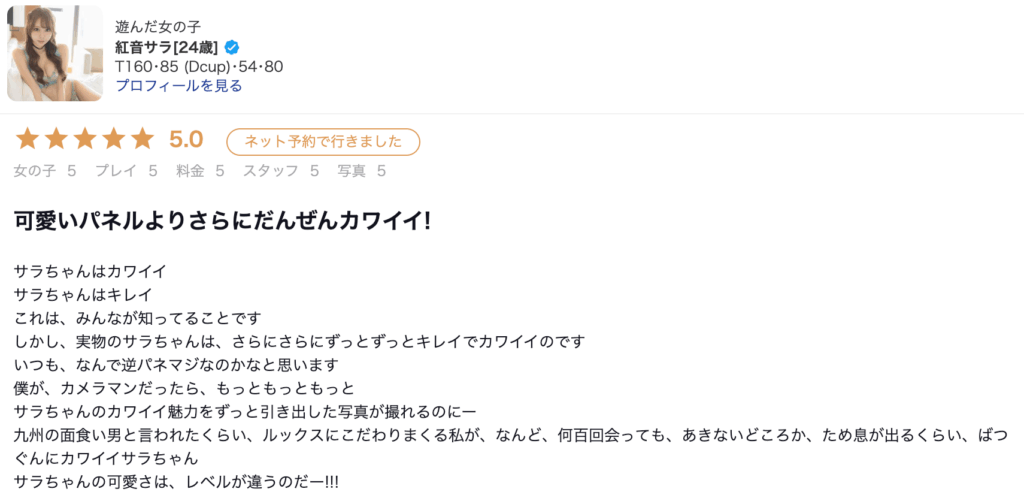This screenshot has width=1024, height=495.
Task: Click the 女の子 5 rating item
Action: point(45,171)
